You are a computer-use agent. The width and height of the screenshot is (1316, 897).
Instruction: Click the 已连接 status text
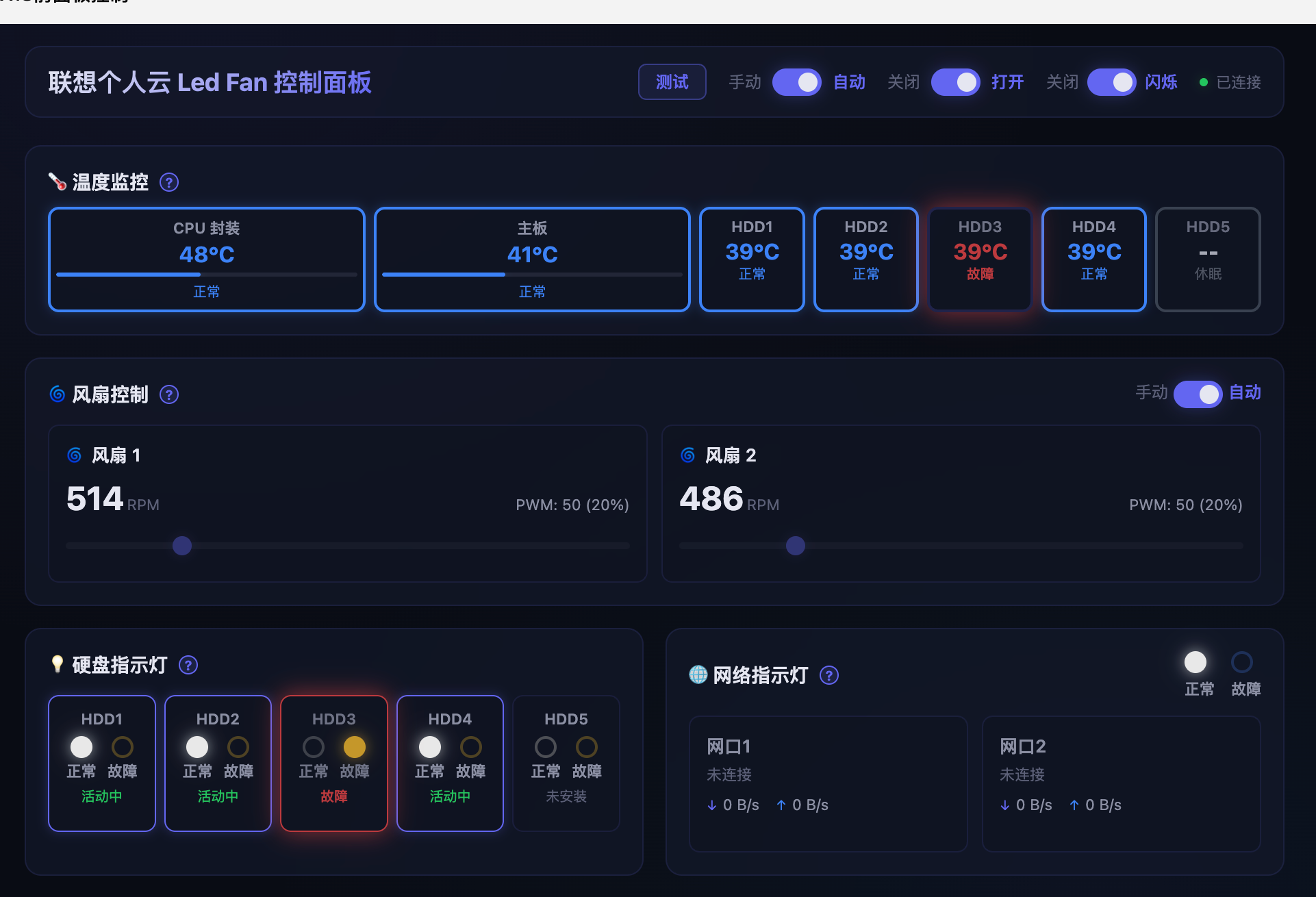(x=1239, y=82)
